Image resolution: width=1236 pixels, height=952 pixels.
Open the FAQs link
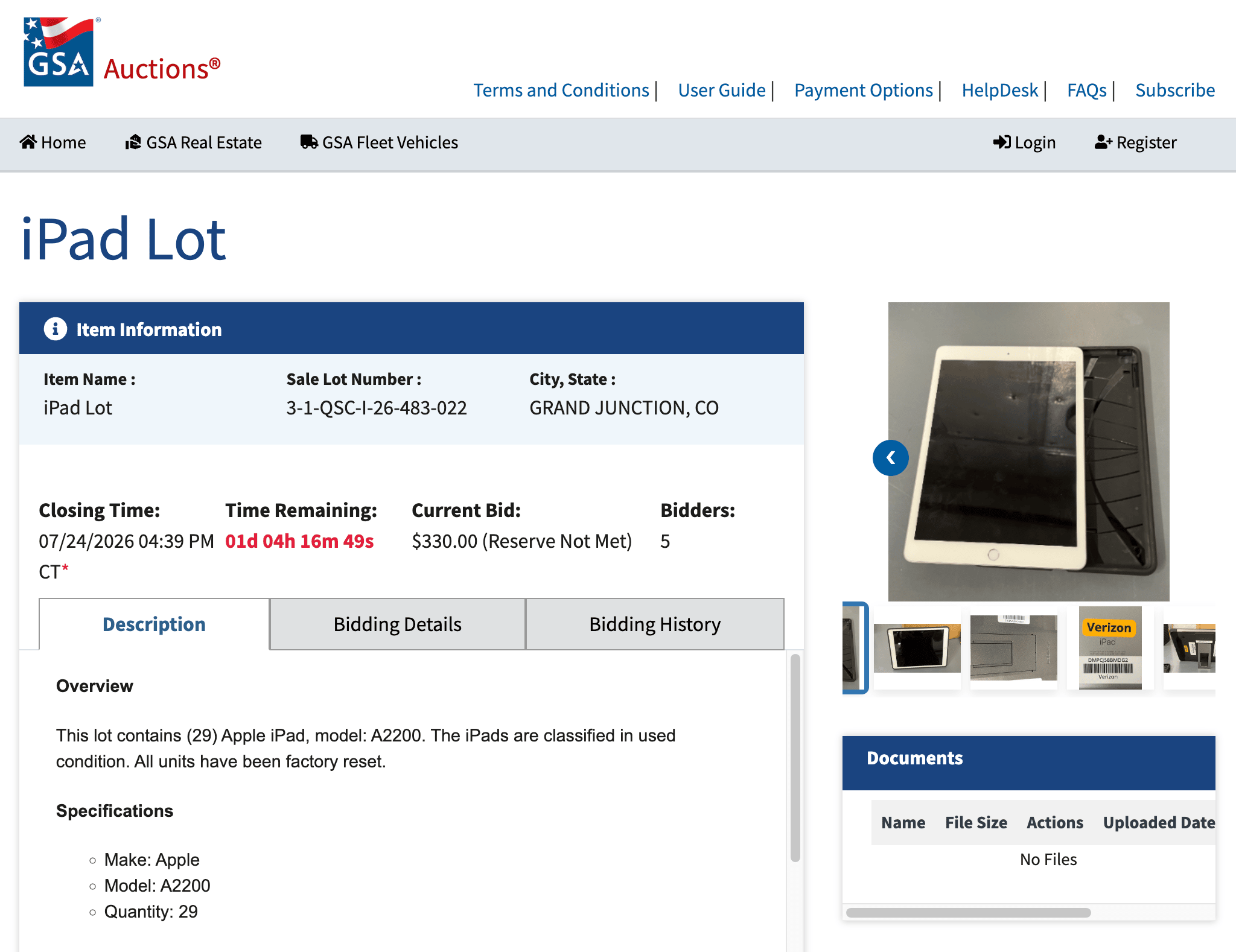click(1087, 90)
